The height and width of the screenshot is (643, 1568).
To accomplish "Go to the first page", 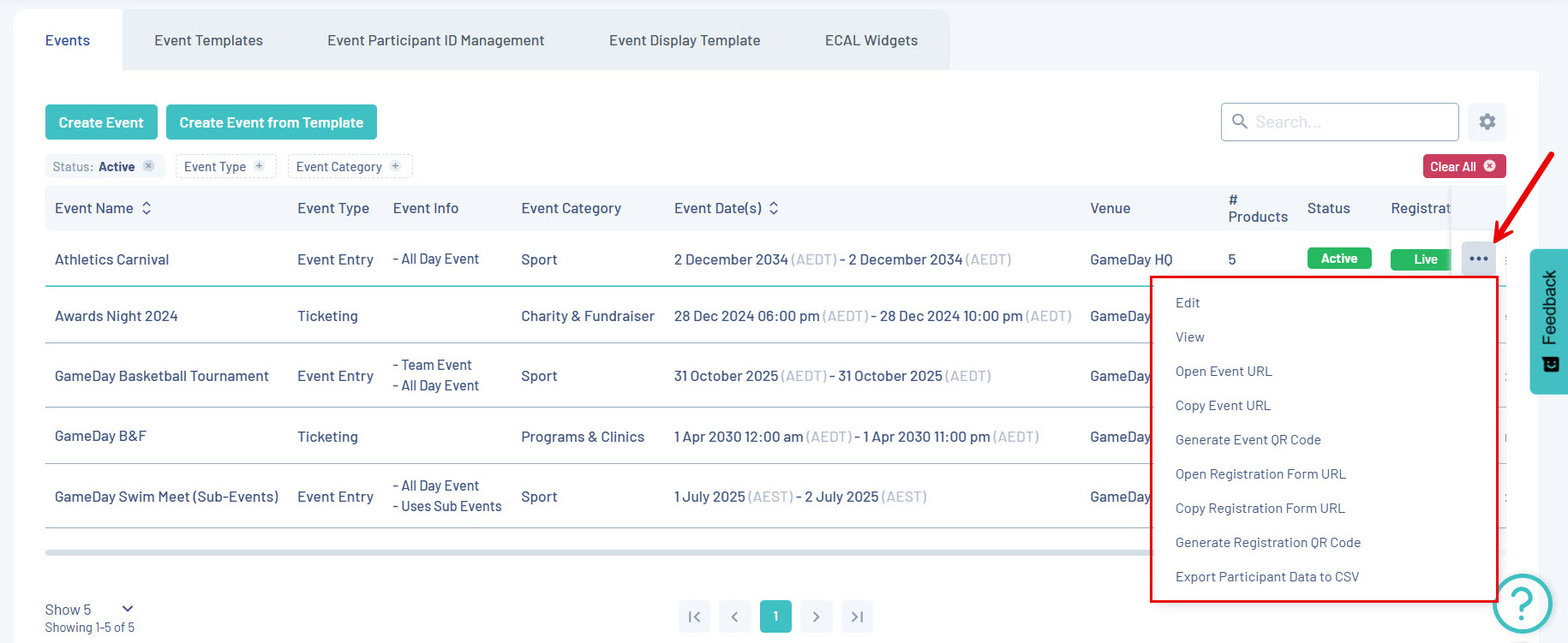I will pyautogui.click(x=694, y=616).
